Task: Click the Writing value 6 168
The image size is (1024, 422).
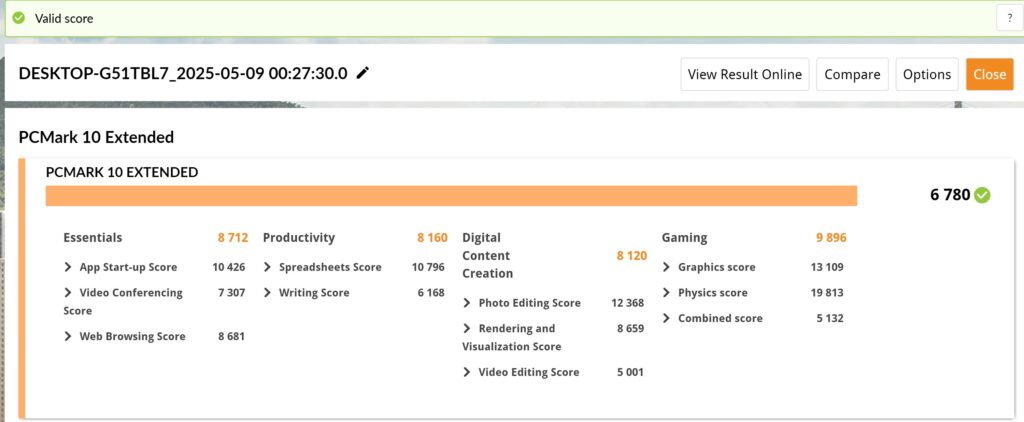Action: [x=431, y=293]
